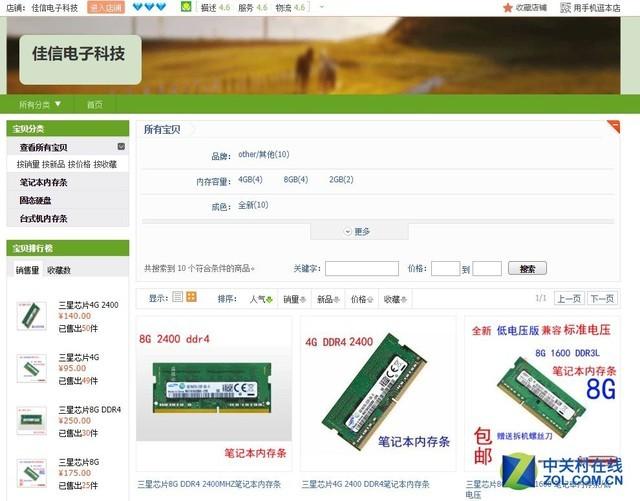This screenshot has height=501, width=640.
Task: Expand the shop rating dropdown arrow
Action: click(322, 7)
